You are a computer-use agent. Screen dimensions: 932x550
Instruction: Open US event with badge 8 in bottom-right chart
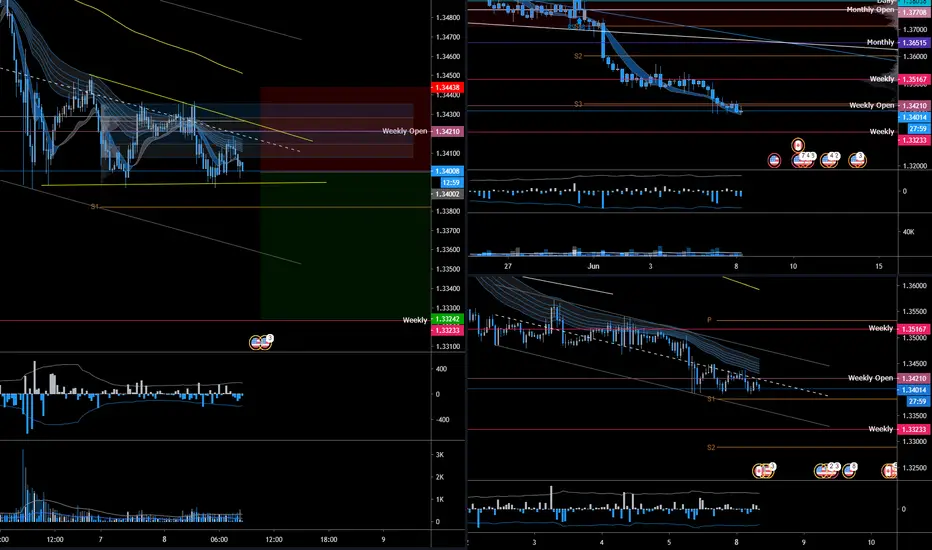point(849,470)
